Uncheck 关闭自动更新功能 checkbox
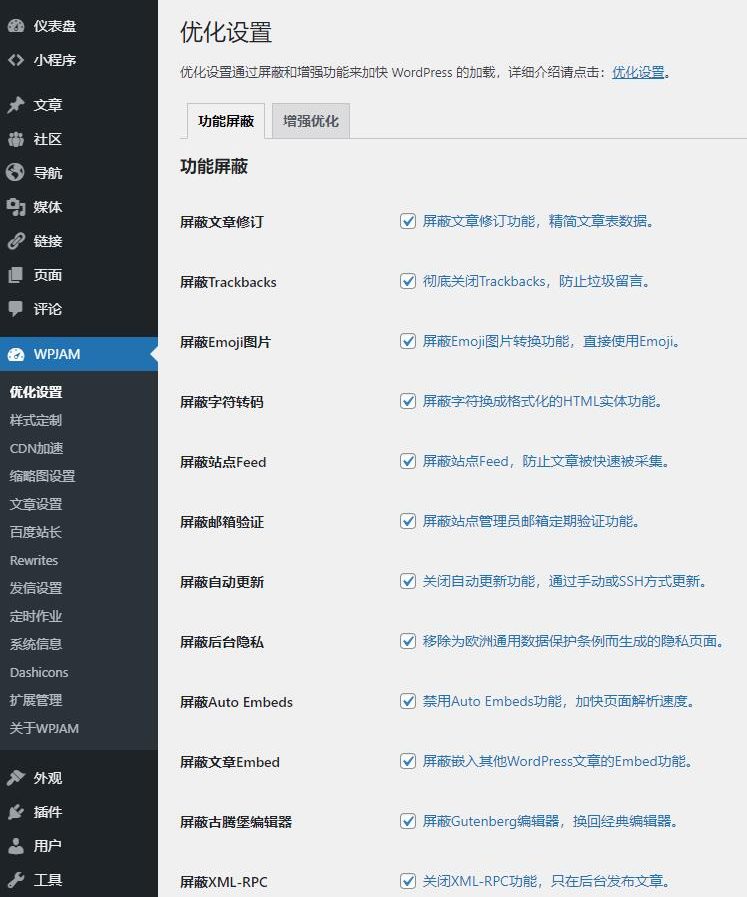The height and width of the screenshot is (897, 747). pyautogui.click(x=408, y=581)
